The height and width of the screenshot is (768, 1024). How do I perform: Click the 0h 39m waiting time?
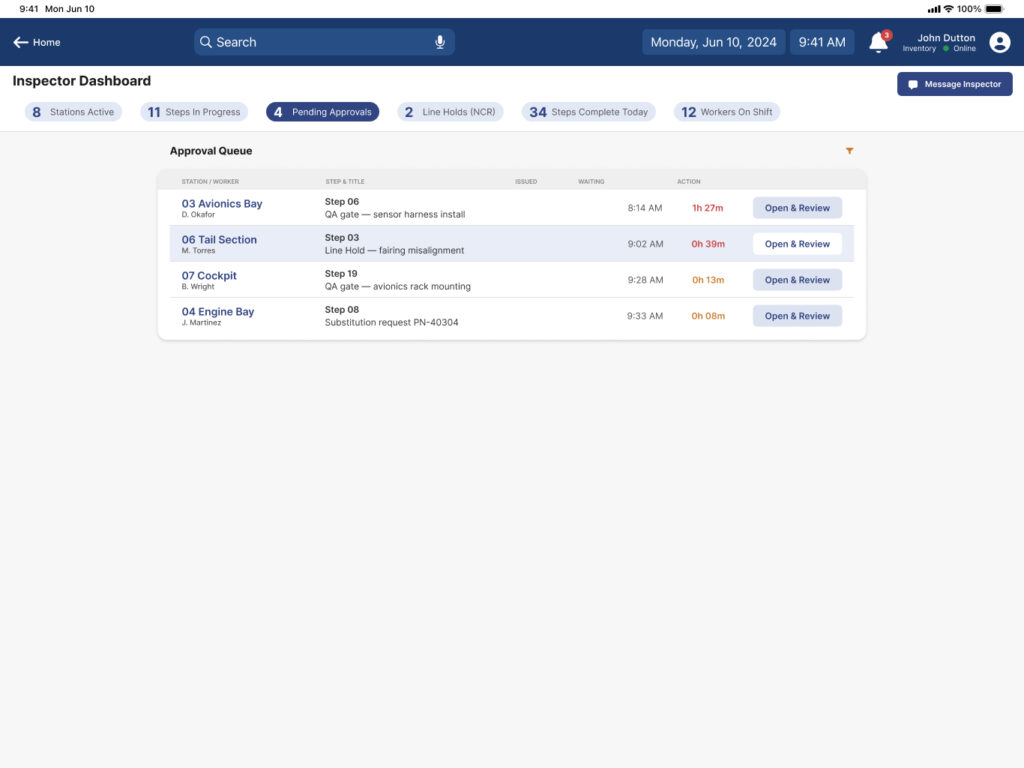(708, 244)
